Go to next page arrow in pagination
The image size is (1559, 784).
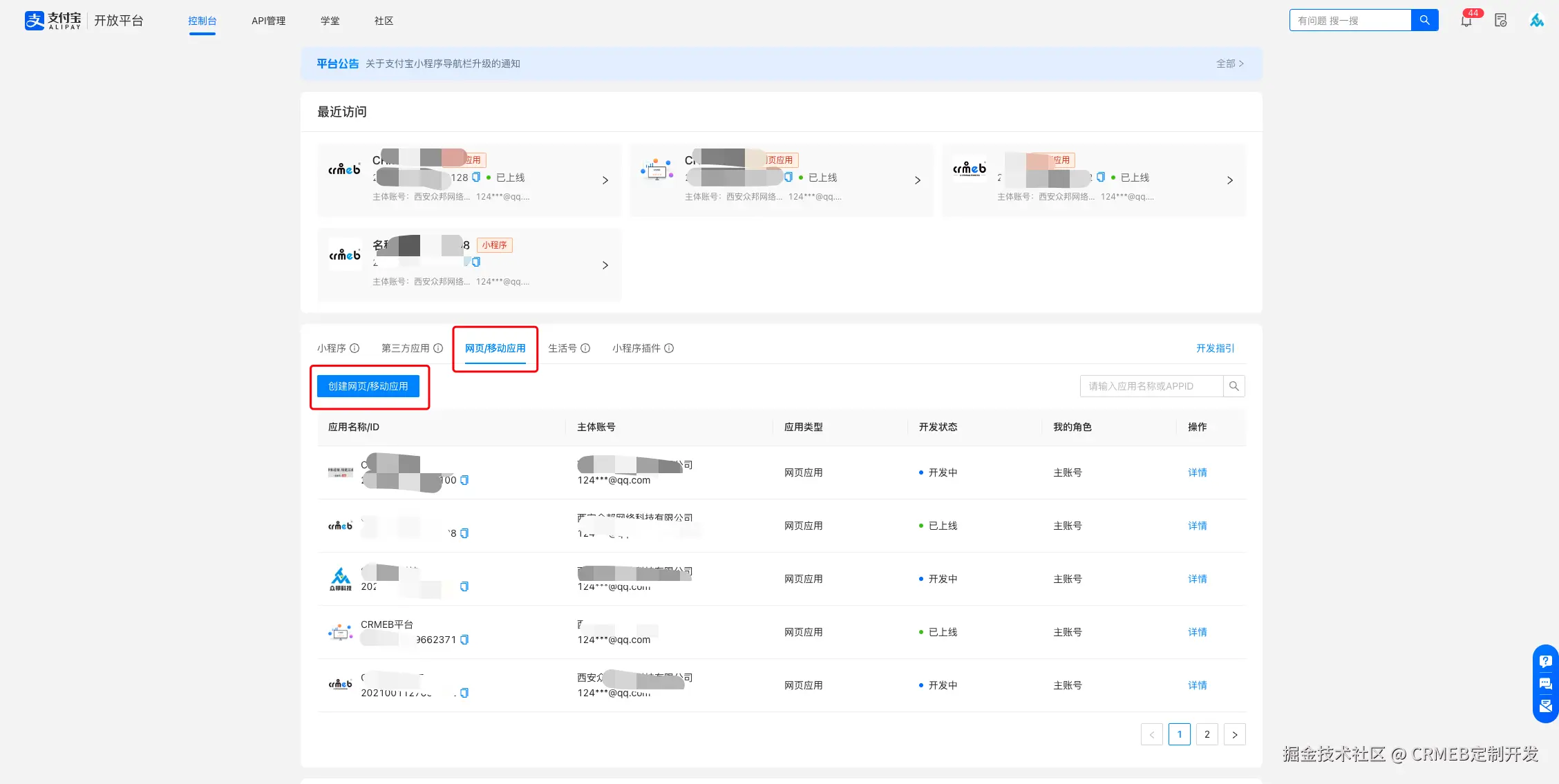pos(1234,734)
